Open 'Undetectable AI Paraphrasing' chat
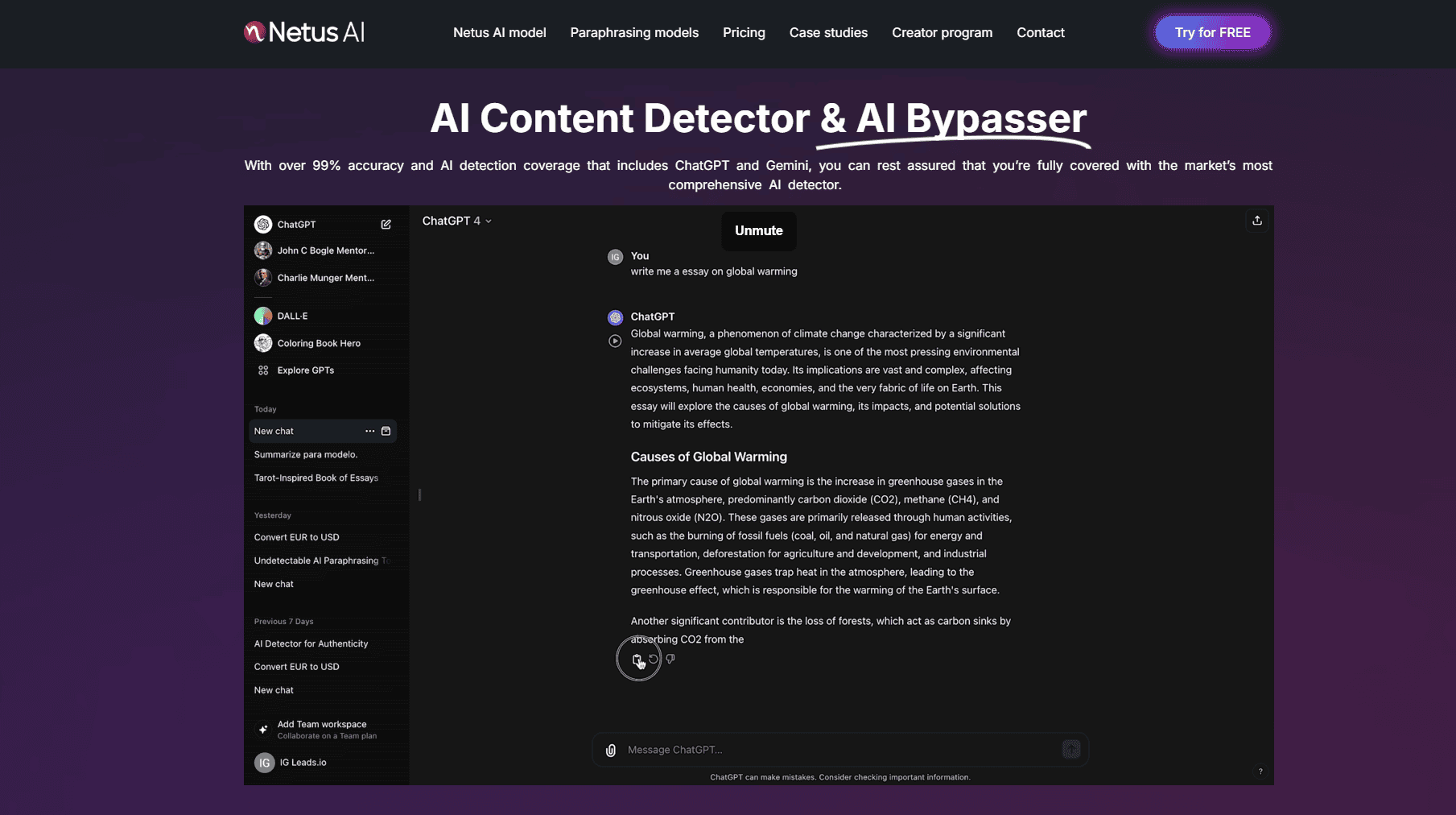 pyautogui.click(x=321, y=561)
